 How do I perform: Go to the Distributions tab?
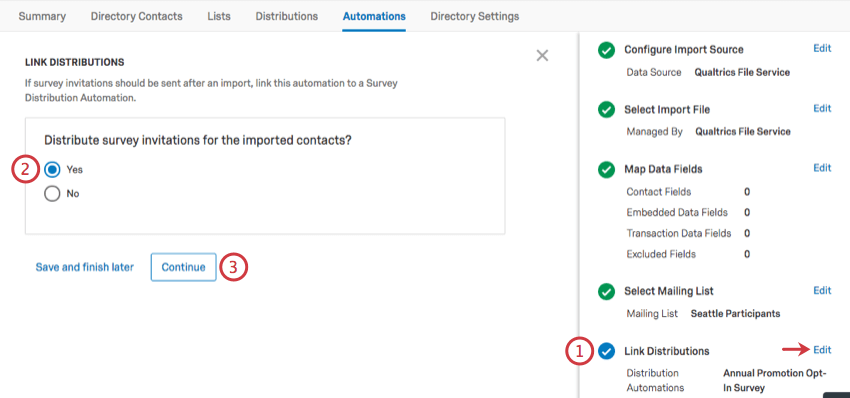287,16
